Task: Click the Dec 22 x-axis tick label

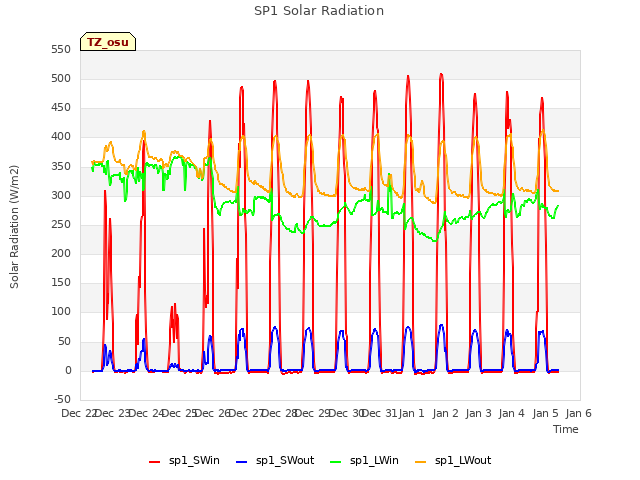Action: point(79,413)
